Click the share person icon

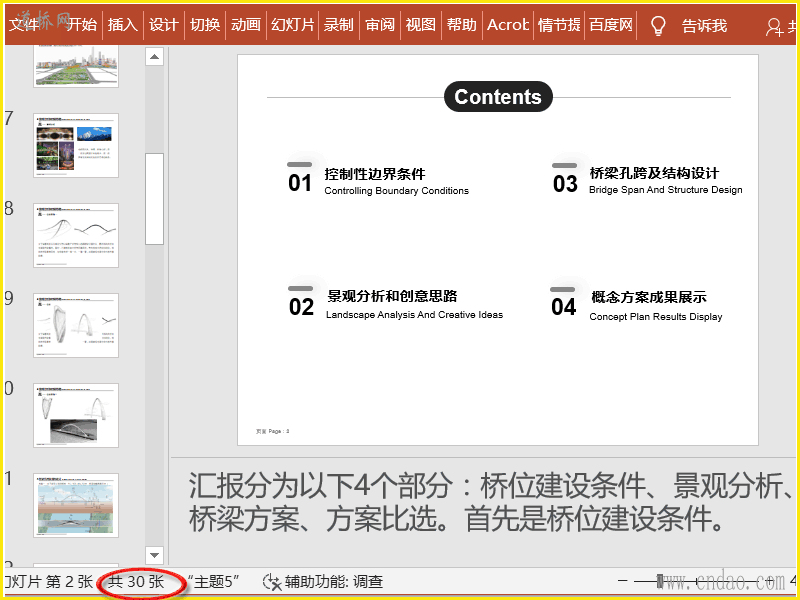coord(775,27)
